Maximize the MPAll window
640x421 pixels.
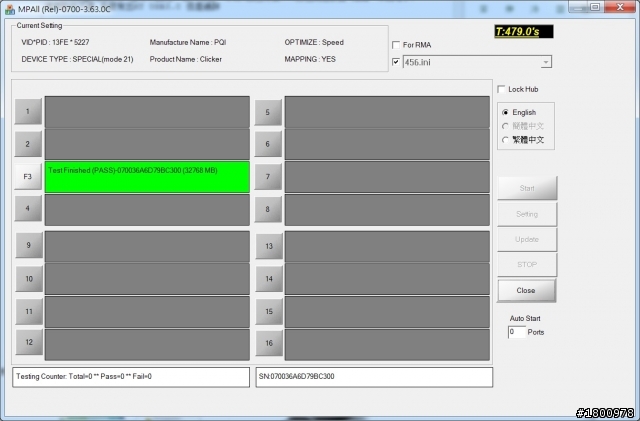(x=595, y=7)
